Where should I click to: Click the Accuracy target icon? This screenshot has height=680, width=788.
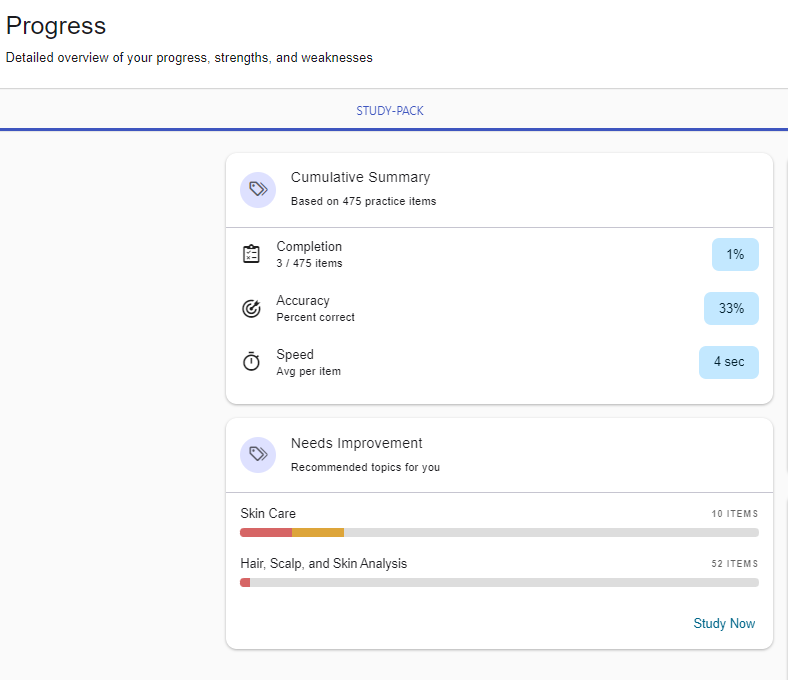click(x=252, y=308)
